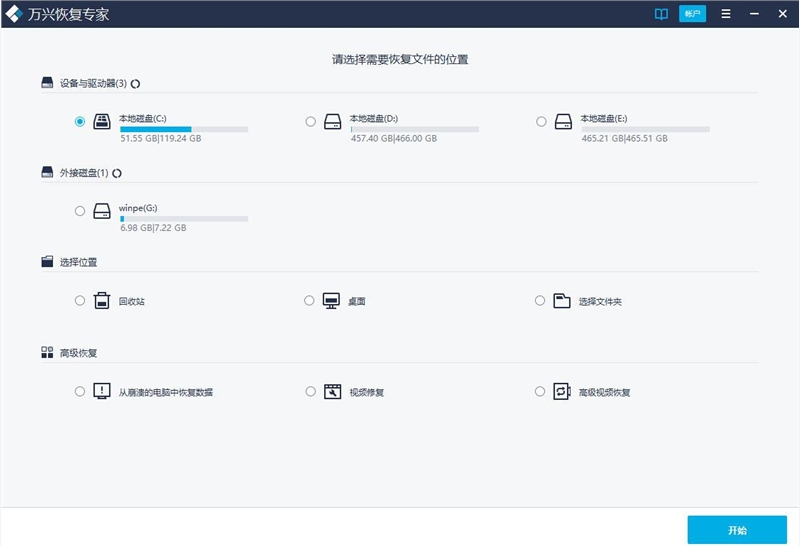The height and width of the screenshot is (546, 800).
Task: Click the winpe G: drive icon
Action: [x=102, y=211]
